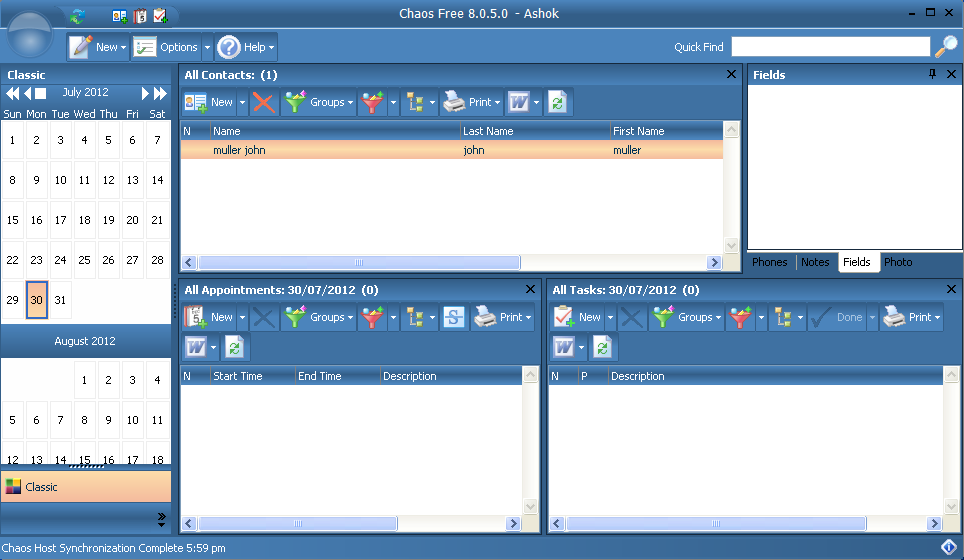Click new appointment icon in title bar

140,16
